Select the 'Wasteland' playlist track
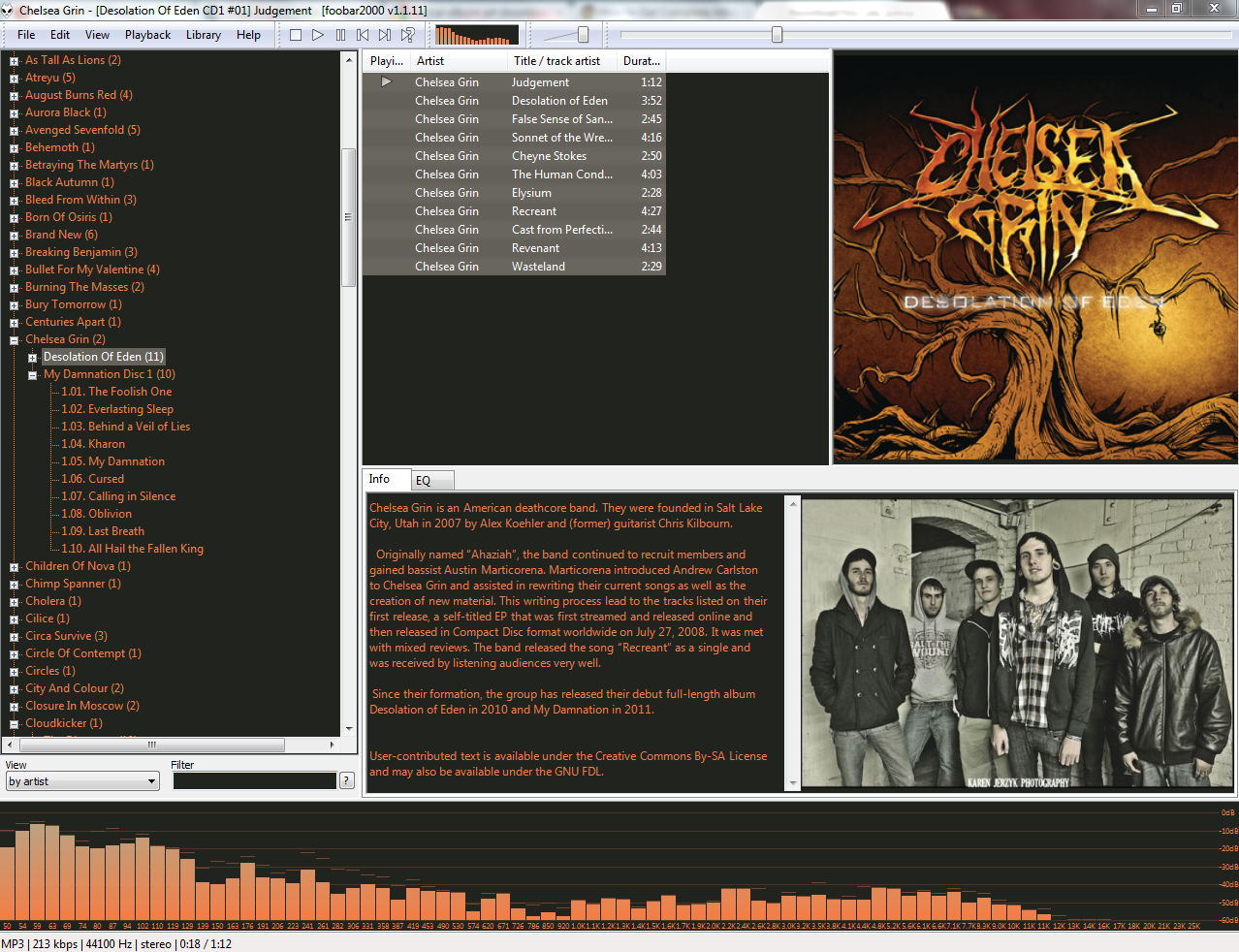 pyautogui.click(x=514, y=267)
